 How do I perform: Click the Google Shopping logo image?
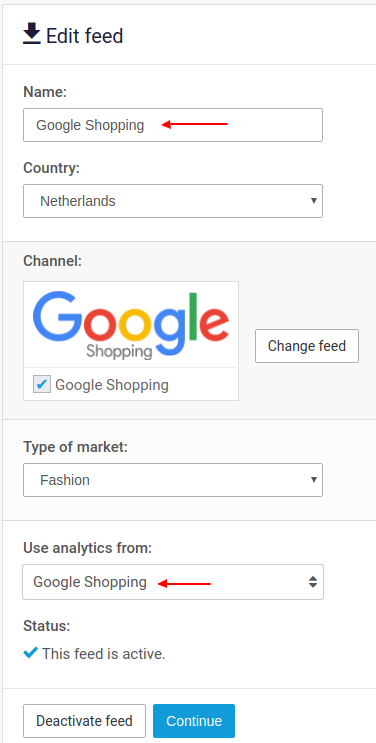[131, 325]
